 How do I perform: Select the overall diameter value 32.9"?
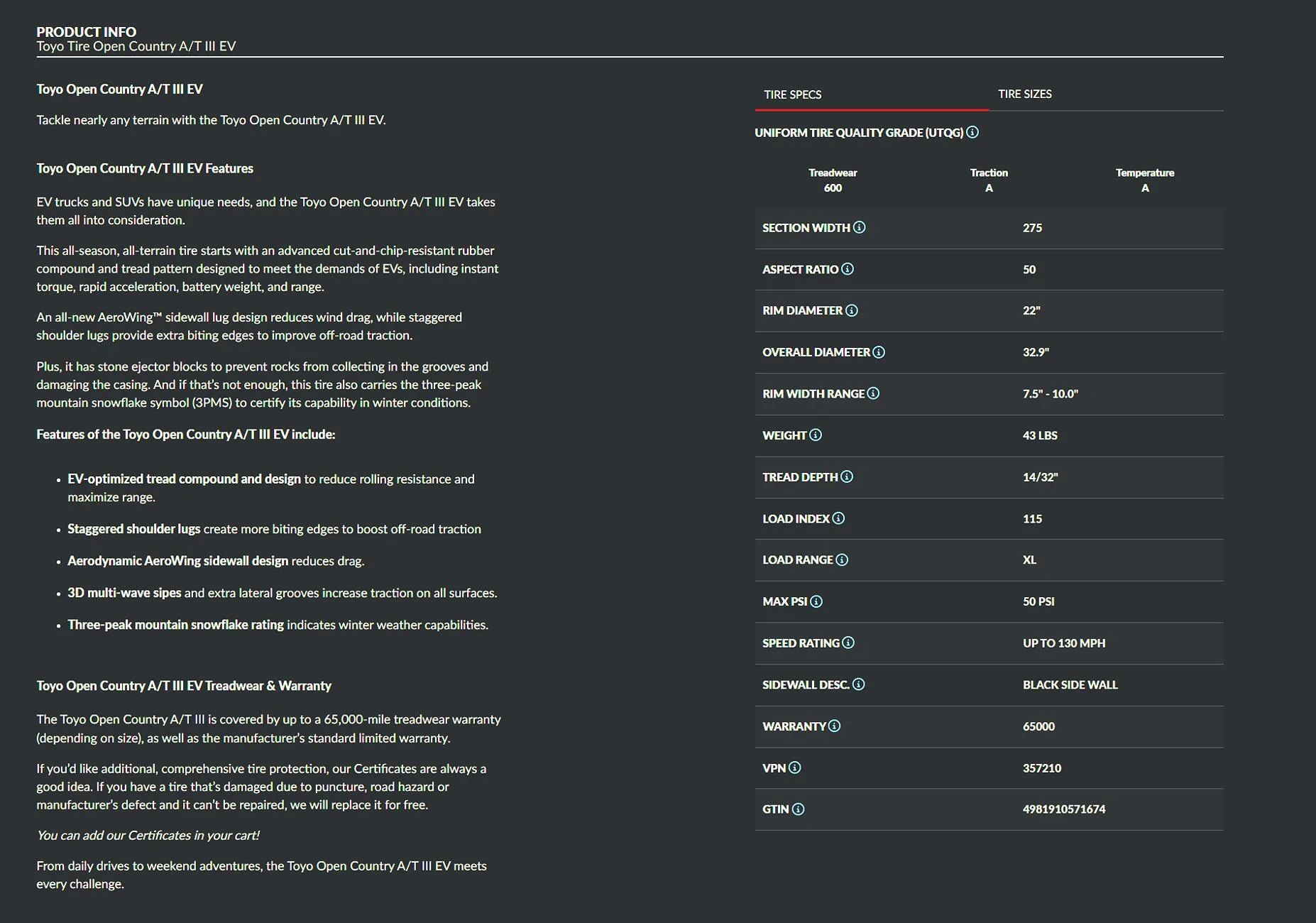tap(1036, 352)
